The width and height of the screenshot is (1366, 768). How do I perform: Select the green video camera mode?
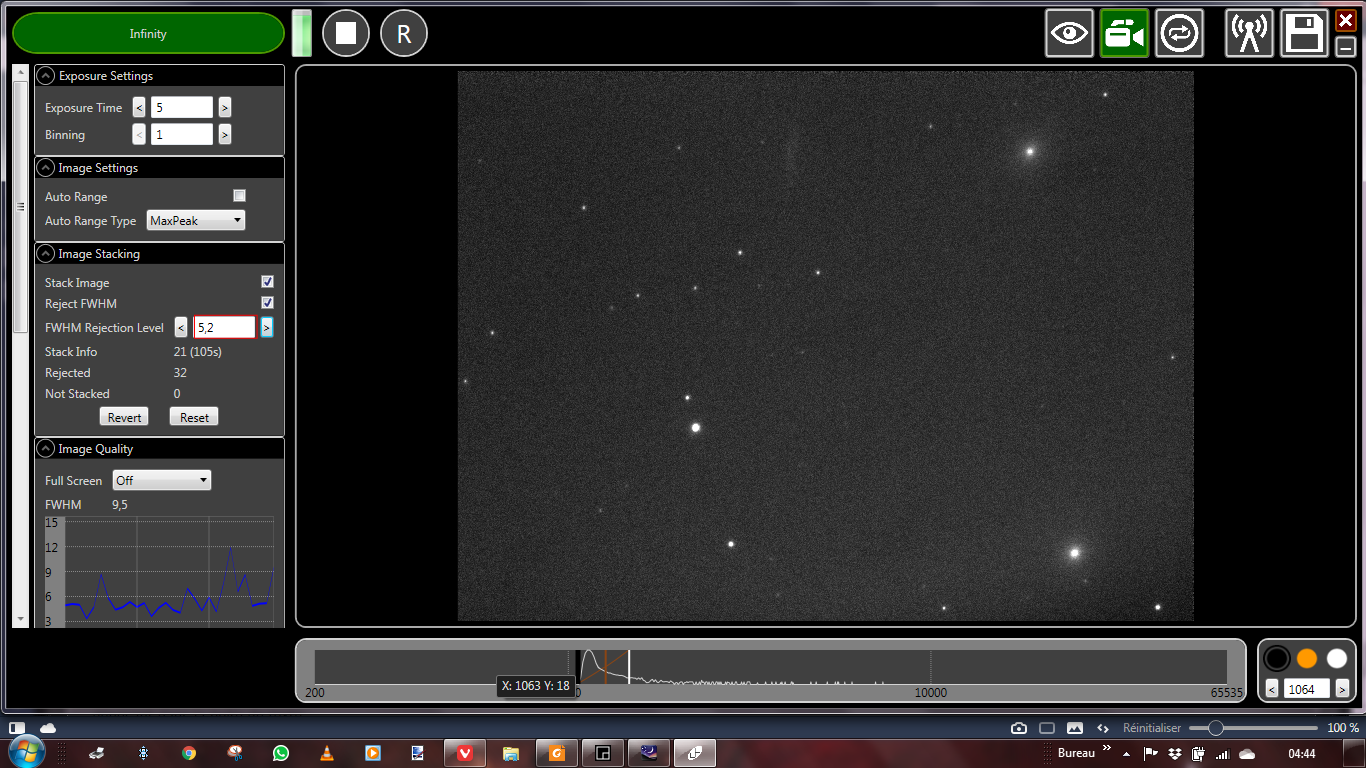tap(1124, 34)
